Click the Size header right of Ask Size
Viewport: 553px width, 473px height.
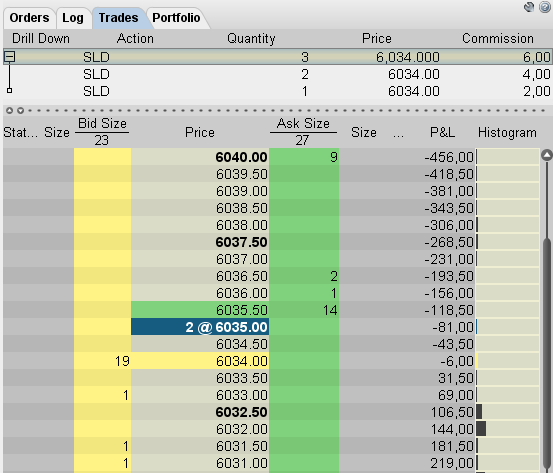point(364,133)
